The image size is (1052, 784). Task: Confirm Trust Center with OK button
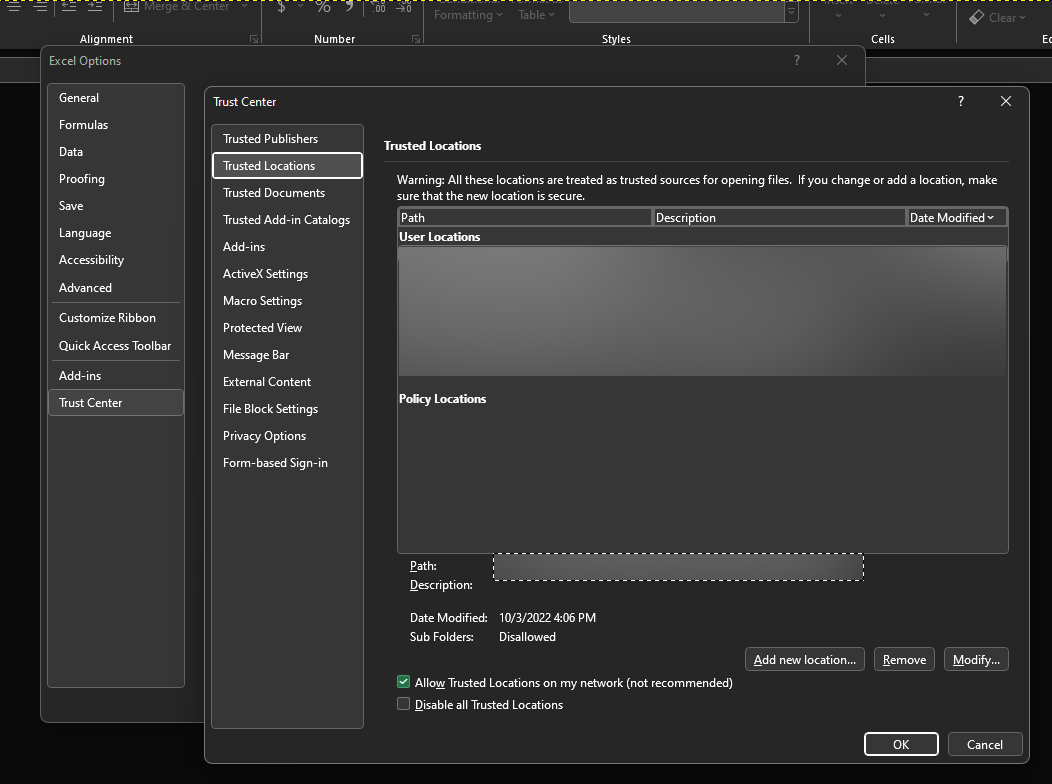pos(900,744)
